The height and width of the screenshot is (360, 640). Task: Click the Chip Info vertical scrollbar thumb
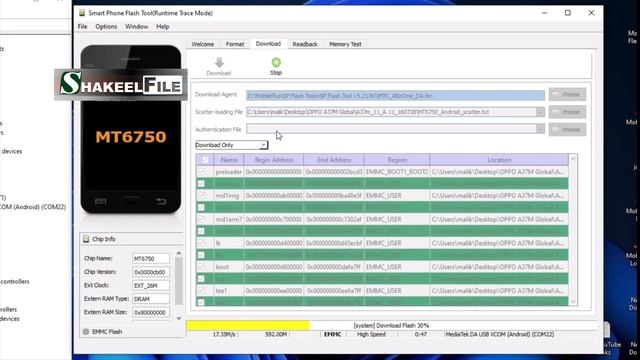(179, 281)
